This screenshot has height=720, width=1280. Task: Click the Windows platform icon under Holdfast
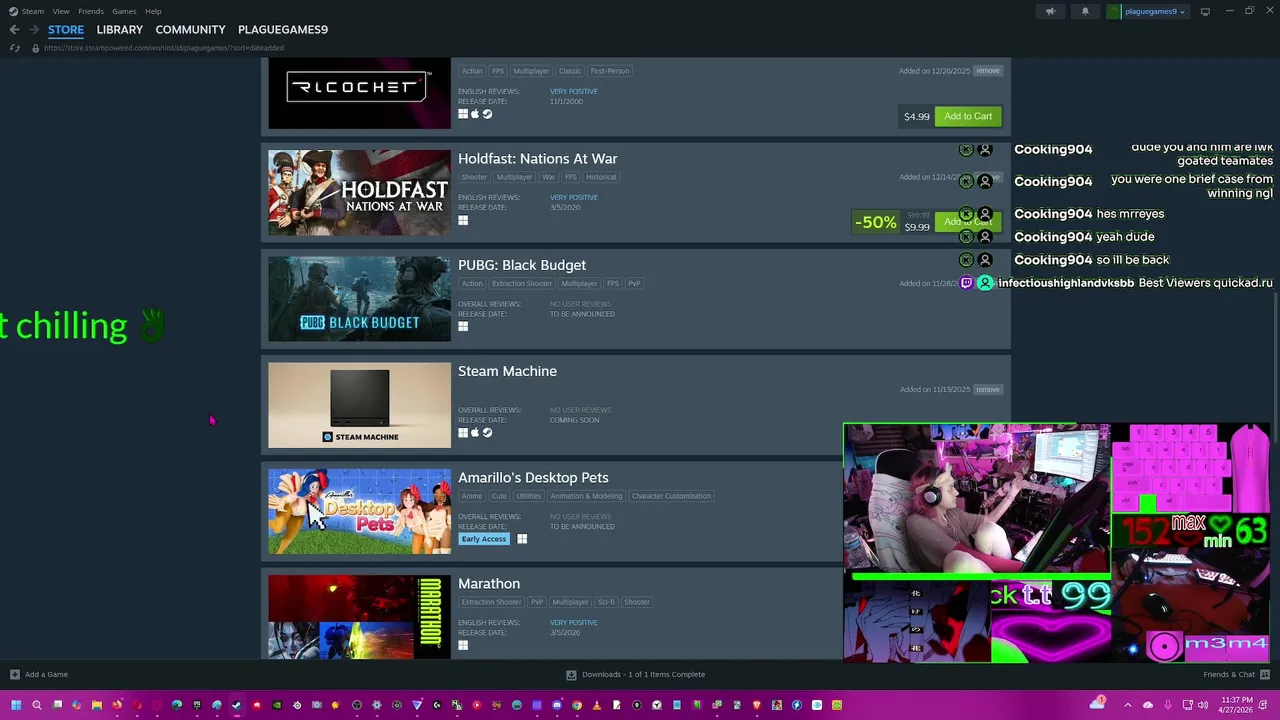tap(463, 220)
